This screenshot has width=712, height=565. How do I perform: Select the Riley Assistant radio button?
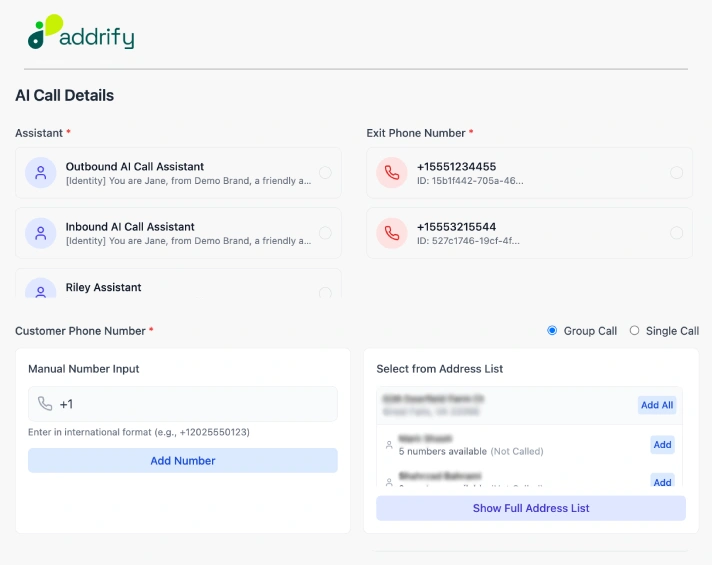(325, 292)
